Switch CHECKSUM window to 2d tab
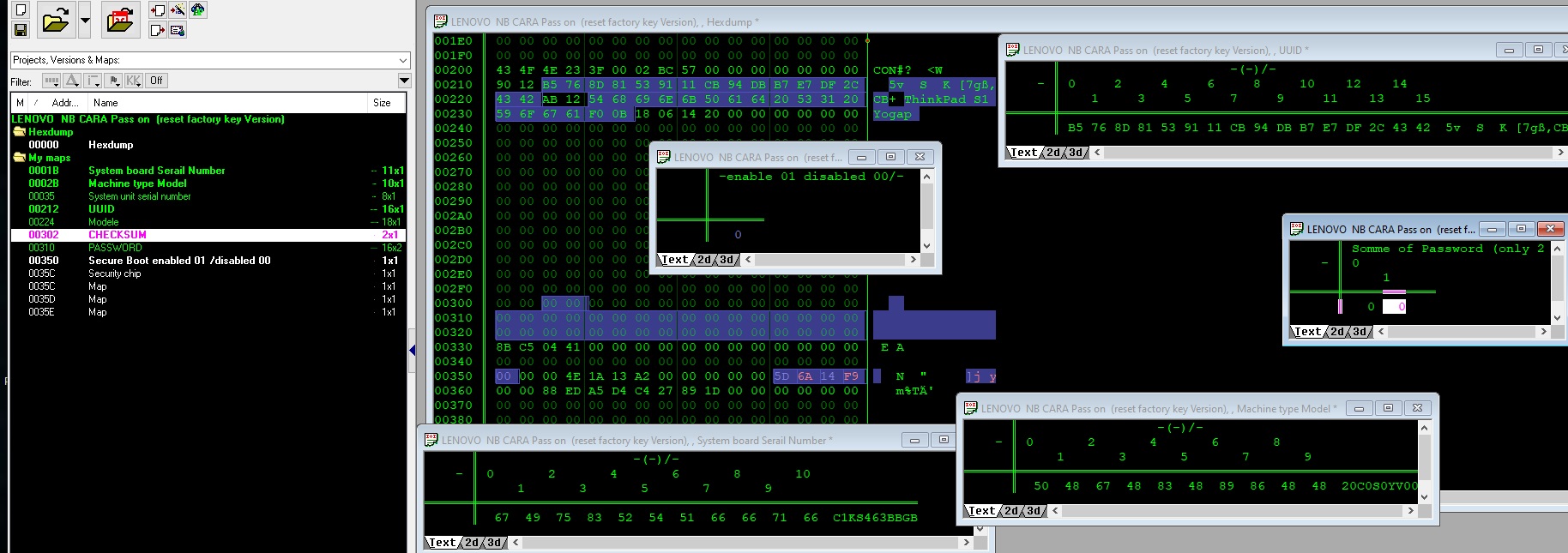Screen dimensions: 1568x553 pos(1337,332)
